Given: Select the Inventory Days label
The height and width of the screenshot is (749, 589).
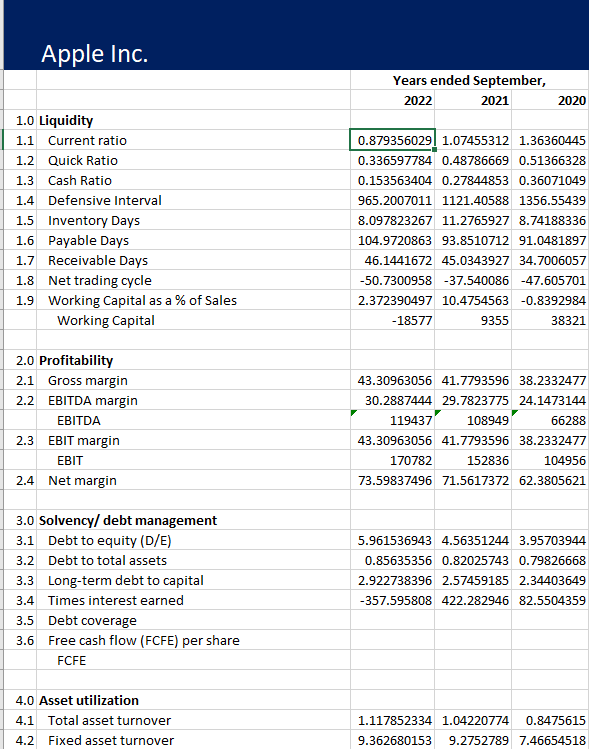Looking at the screenshot, I should tap(94, 221).
